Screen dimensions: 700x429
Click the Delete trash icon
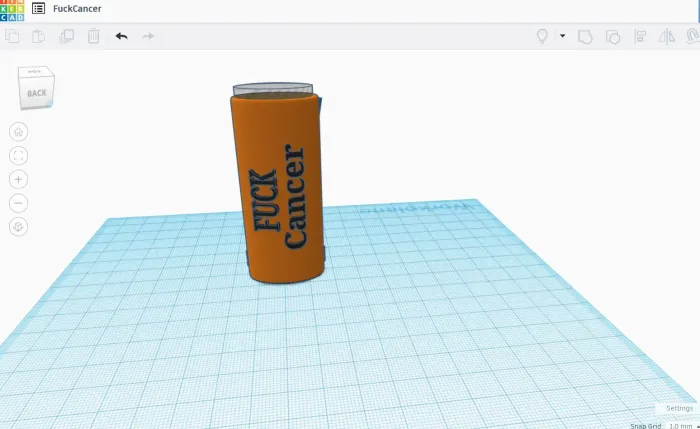[x=94, y=36]
